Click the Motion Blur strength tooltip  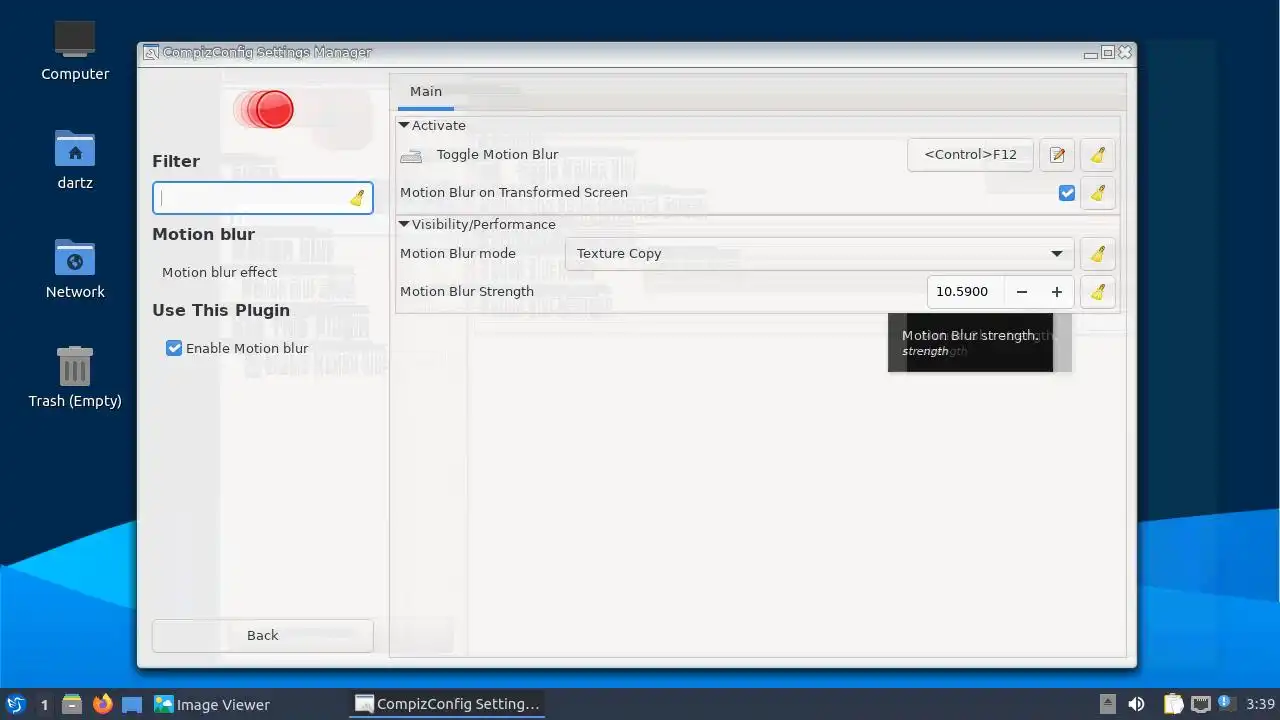970,343
